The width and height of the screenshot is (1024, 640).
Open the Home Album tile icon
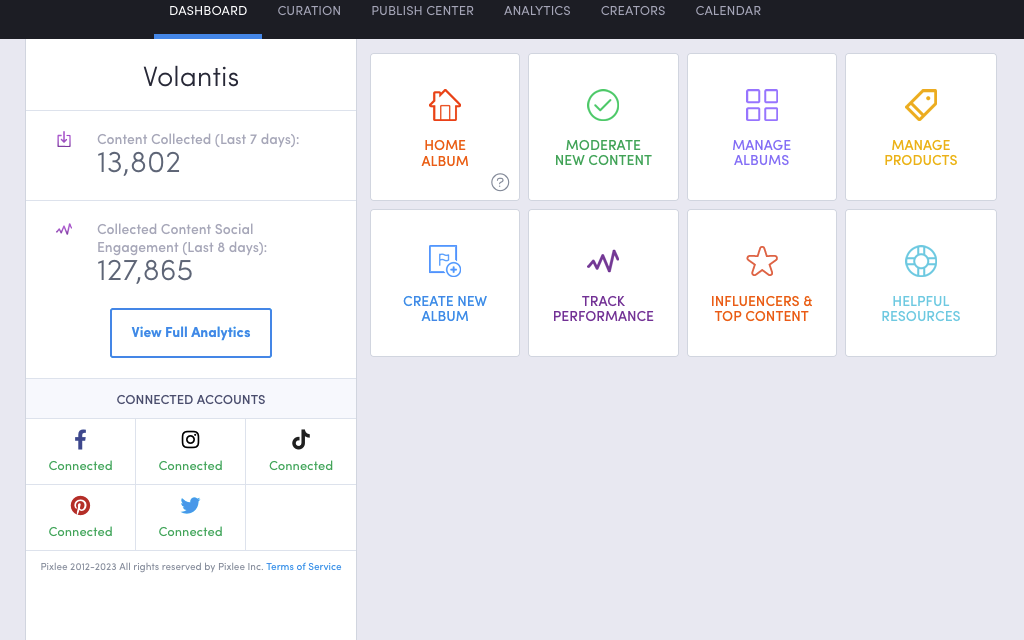[x=445, y=104]
